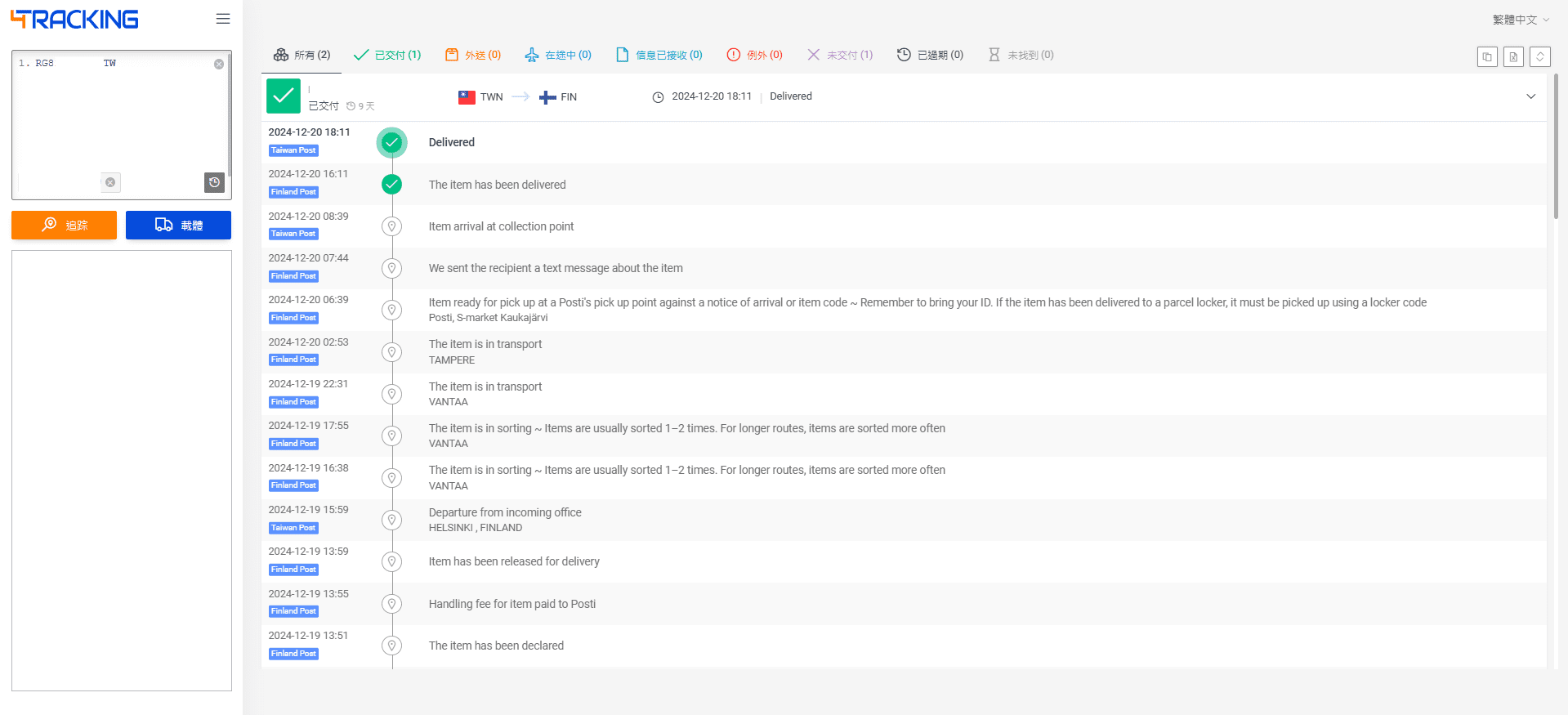This screenshot has height=715, width=1568.
Task: Click the page vertical scrollbar
Action: (x=1556, y=147)
